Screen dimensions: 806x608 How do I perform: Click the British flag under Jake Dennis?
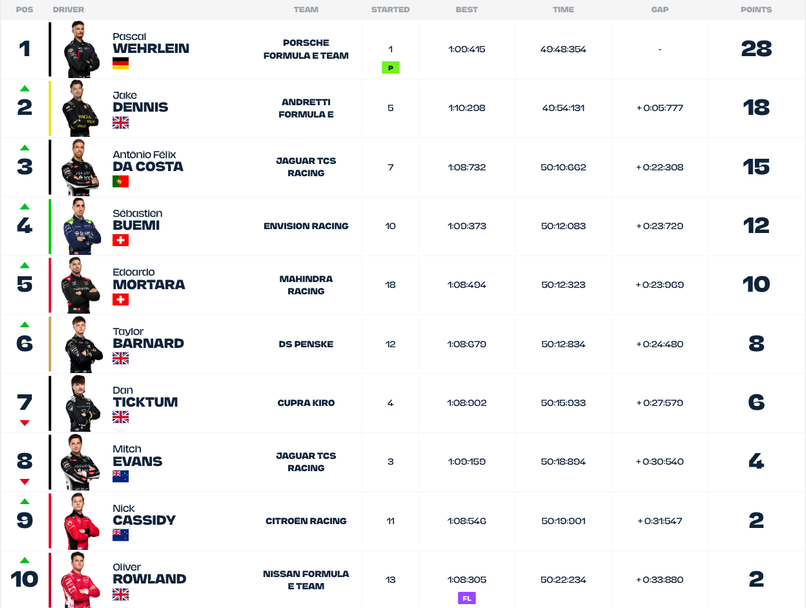tap(121, 122)
